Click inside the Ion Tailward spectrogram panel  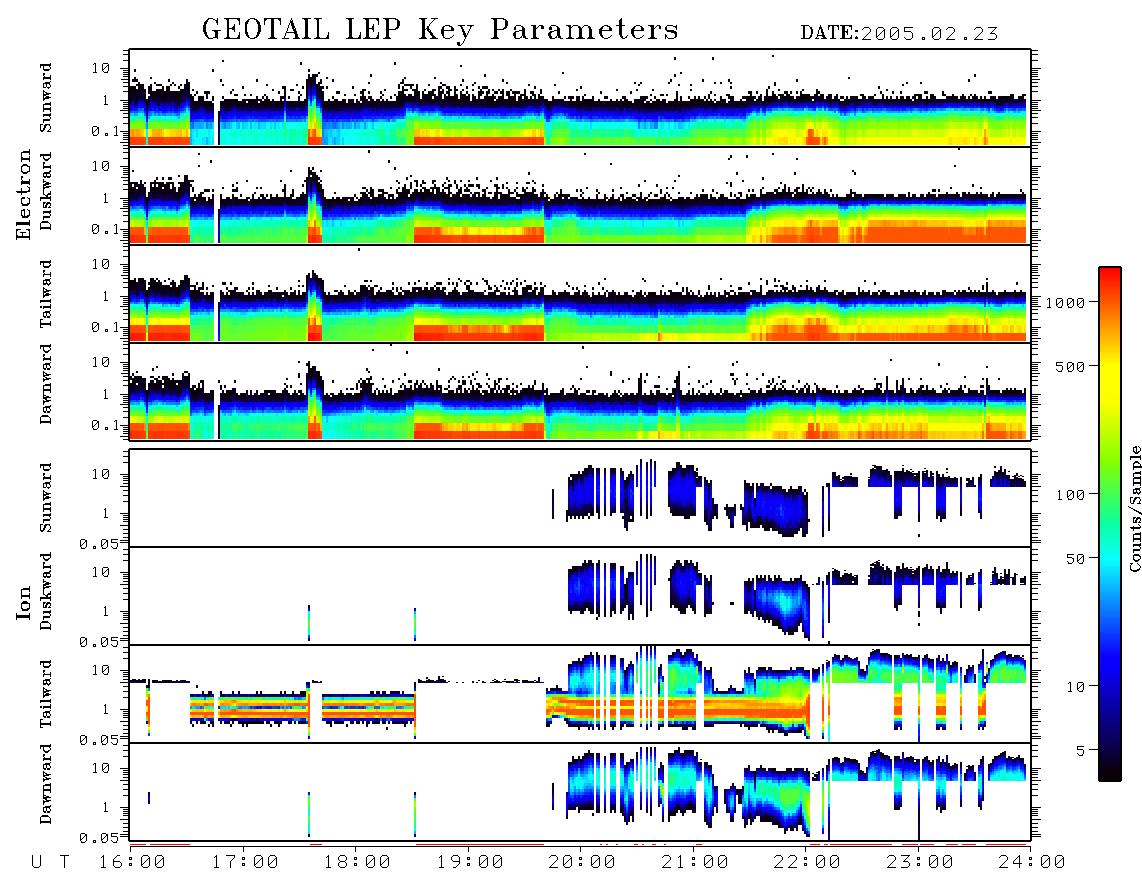[x=580, y=694]
